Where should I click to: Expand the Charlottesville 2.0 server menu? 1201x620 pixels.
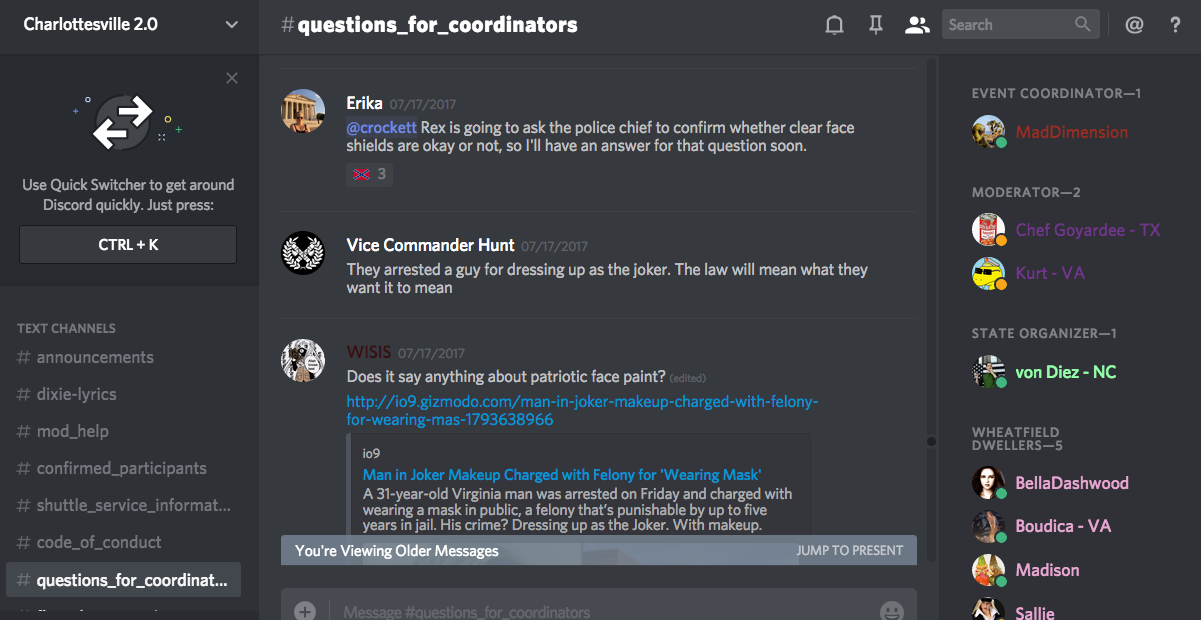231,24
